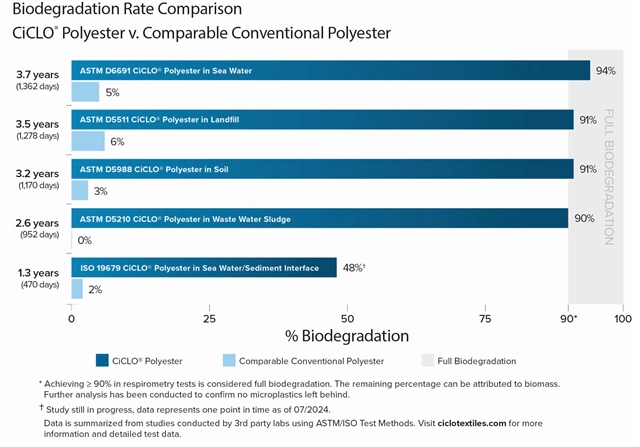Click the ISO 19679 Sea Water/Sediment bar
640x447 pixels.
coord(203,267)
